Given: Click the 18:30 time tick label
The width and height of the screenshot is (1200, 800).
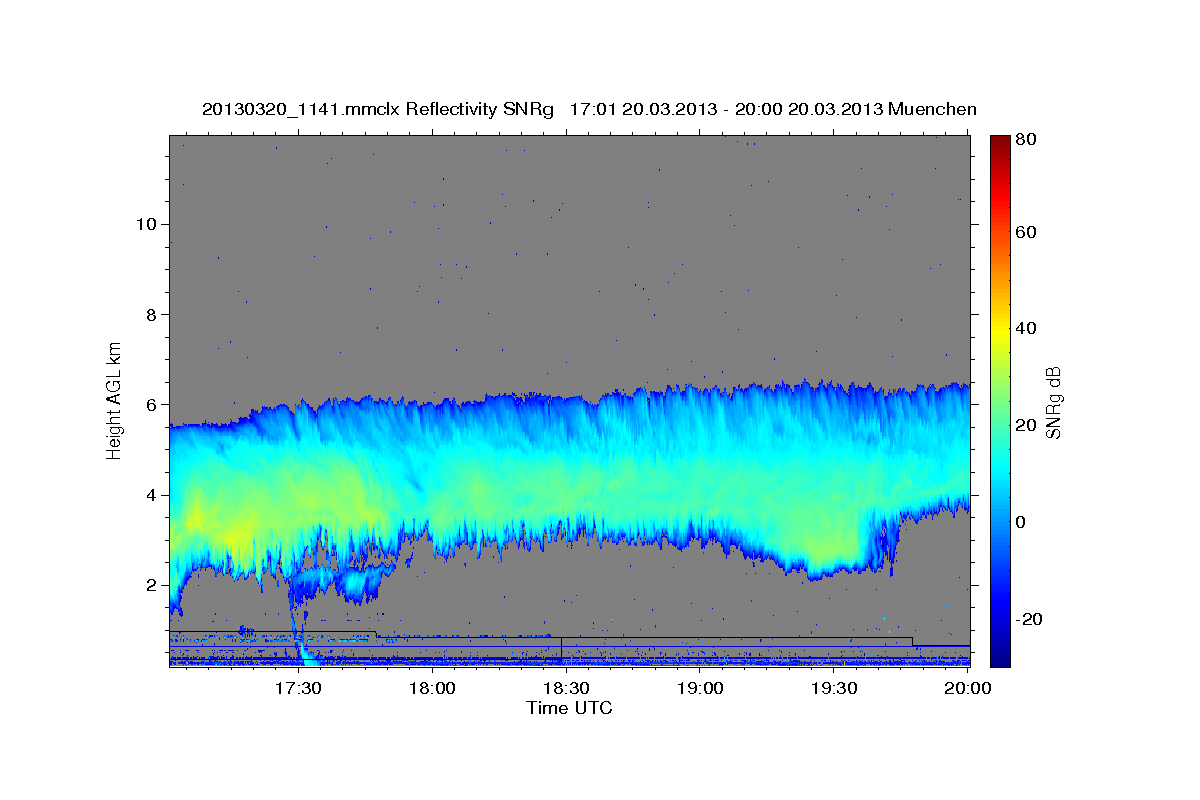Looking at the screenshot, I should [566, 688].
